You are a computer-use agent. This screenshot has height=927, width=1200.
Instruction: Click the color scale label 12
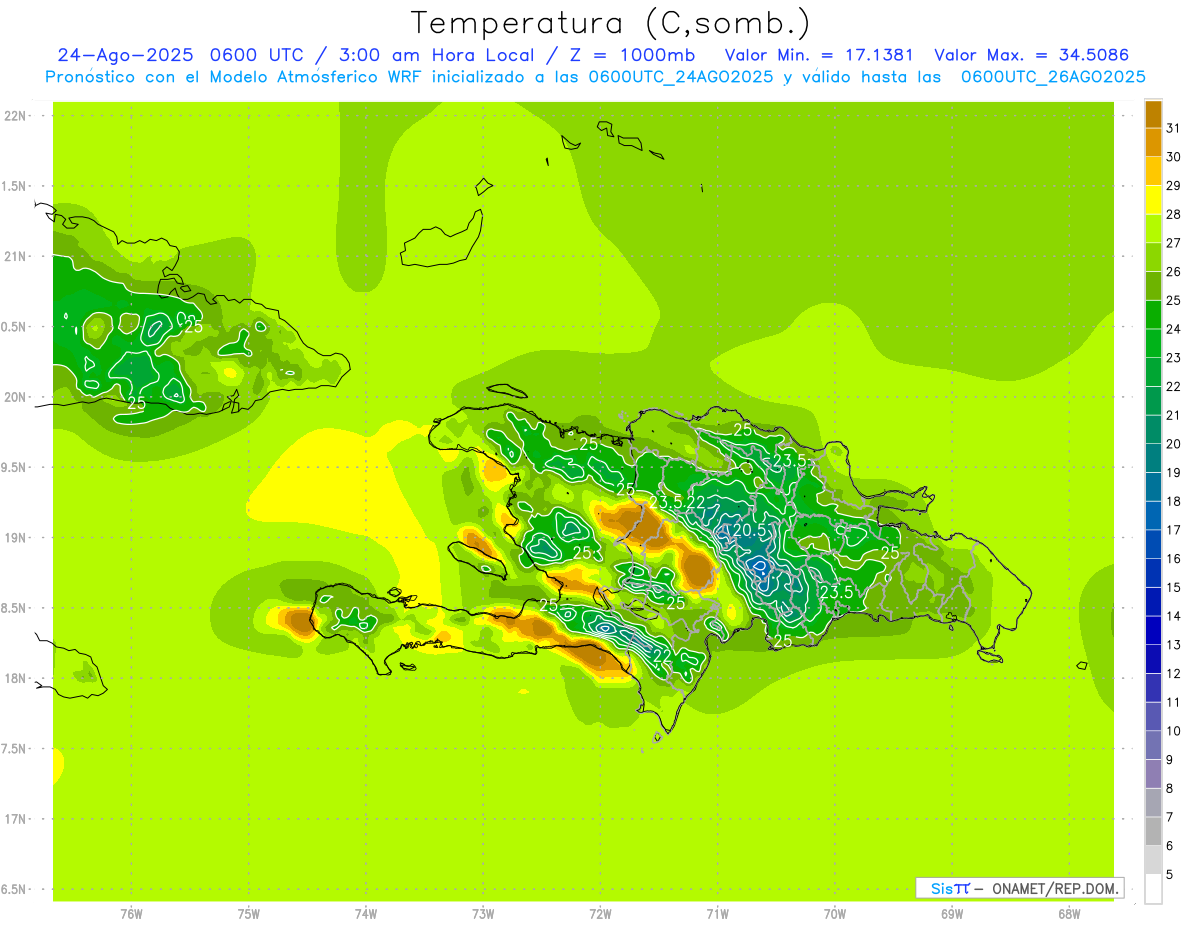tap(1173, 674)
